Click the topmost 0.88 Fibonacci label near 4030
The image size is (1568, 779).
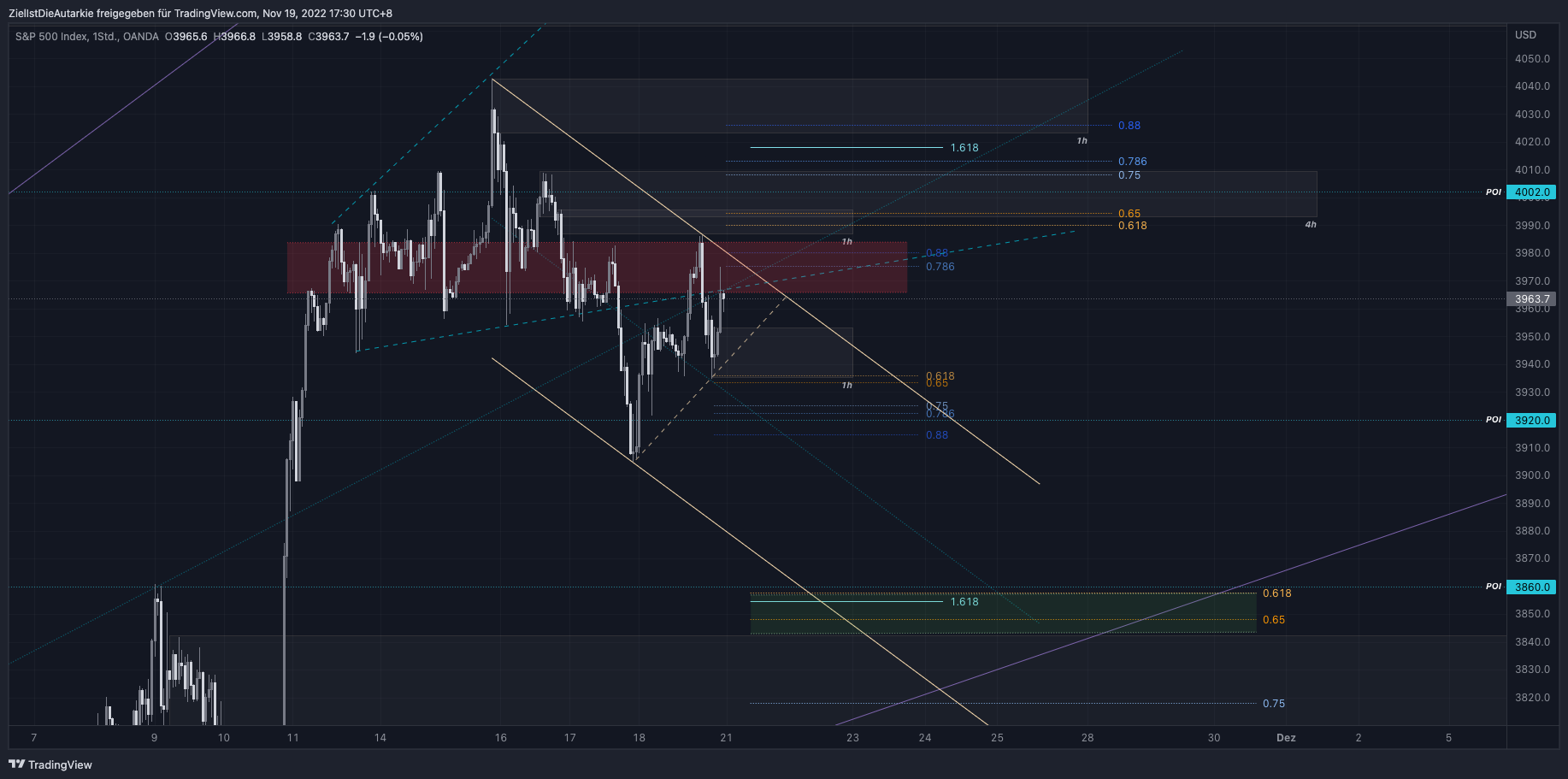pos(1129,126)
